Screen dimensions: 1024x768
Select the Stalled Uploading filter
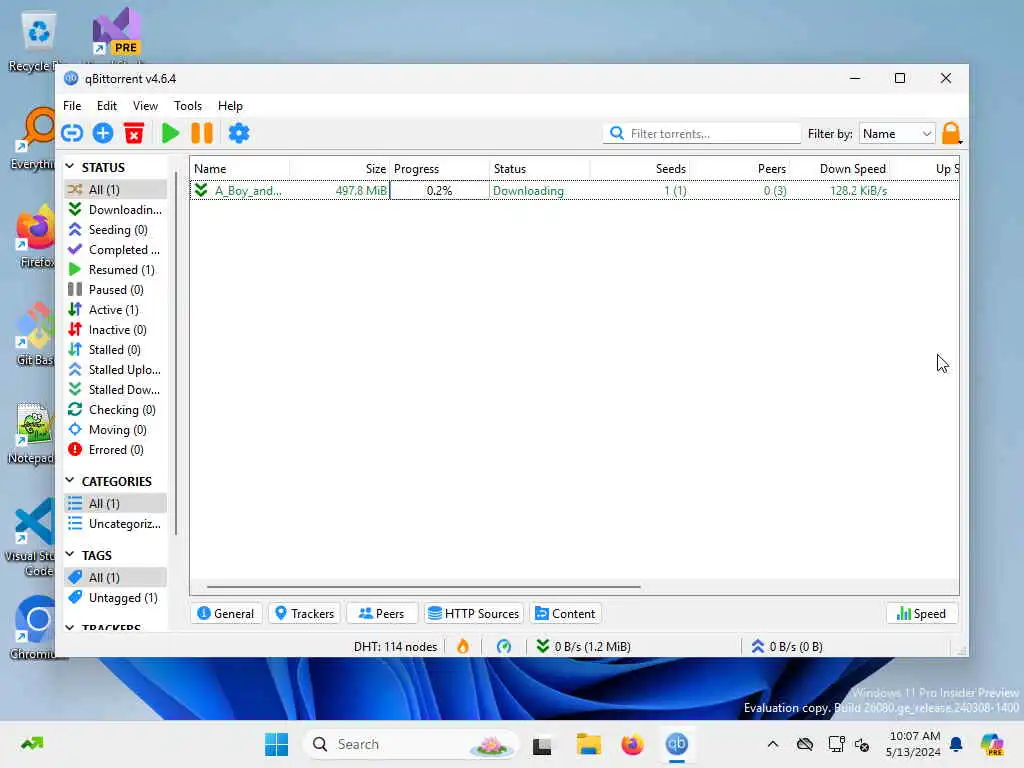115,370
